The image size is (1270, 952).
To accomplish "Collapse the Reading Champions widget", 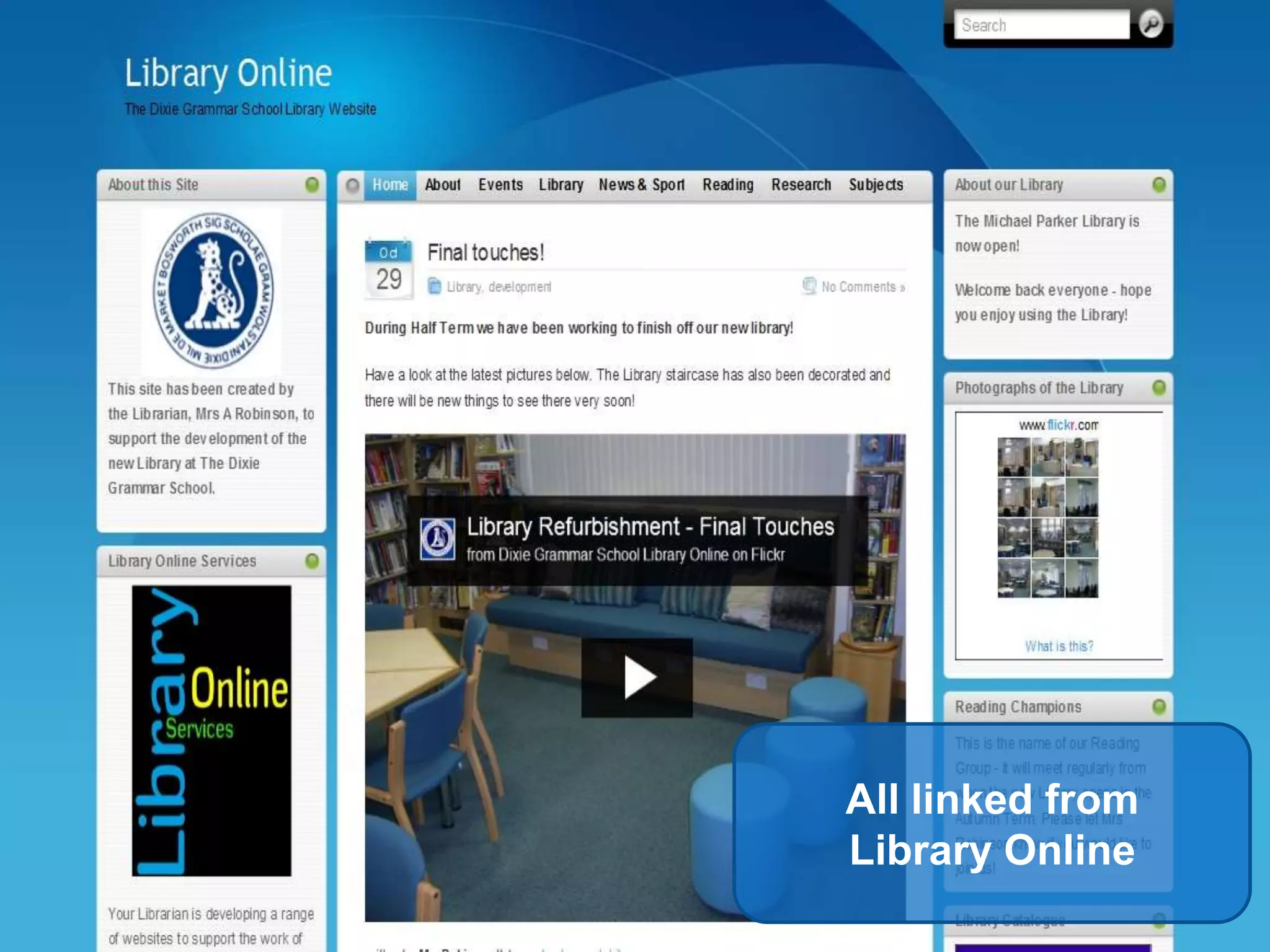I will tap(1159, 707).
